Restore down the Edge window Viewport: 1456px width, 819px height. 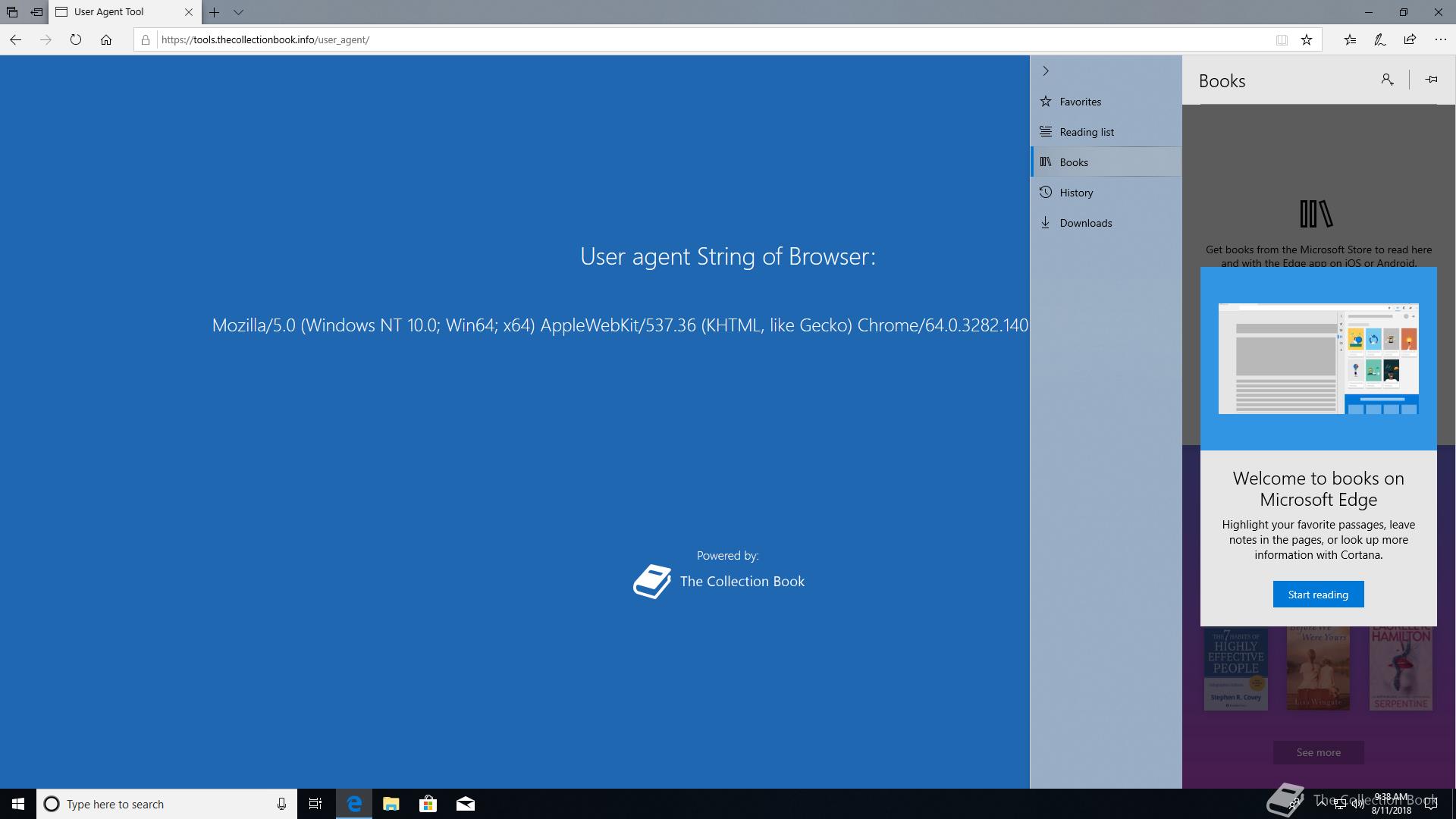pos(1404,12)
